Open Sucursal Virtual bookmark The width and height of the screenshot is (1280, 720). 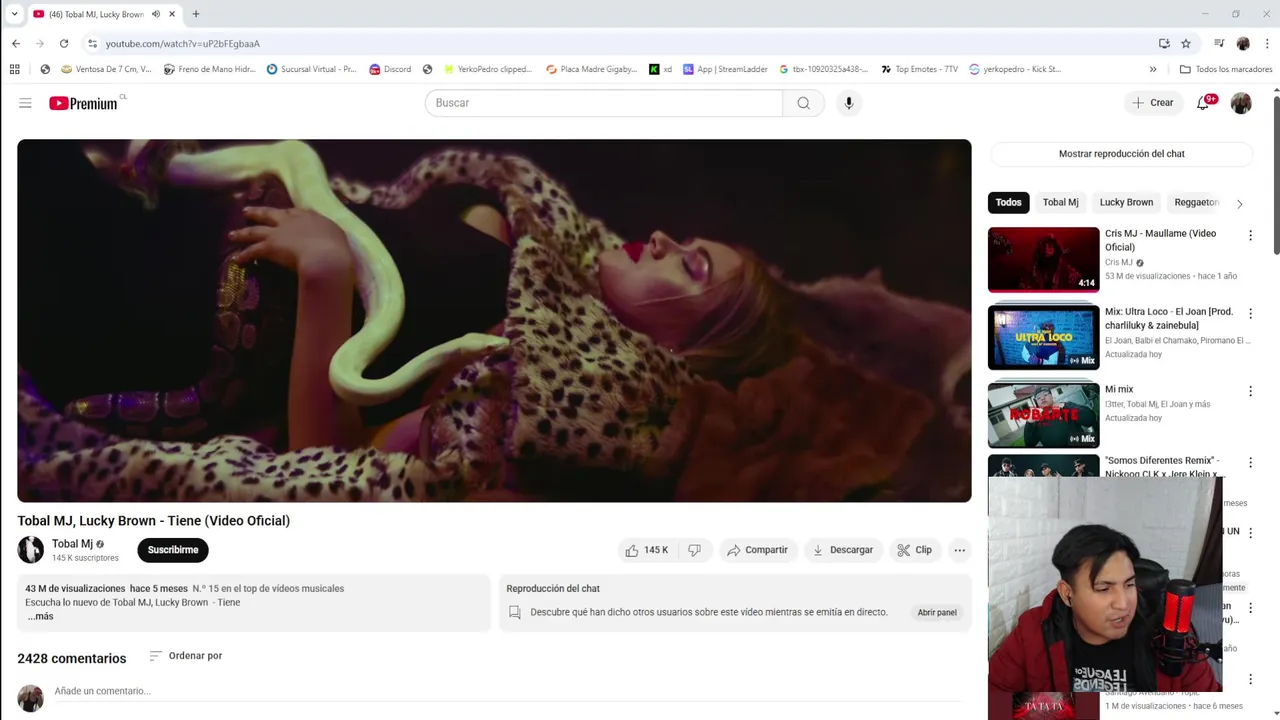(311, 69)
